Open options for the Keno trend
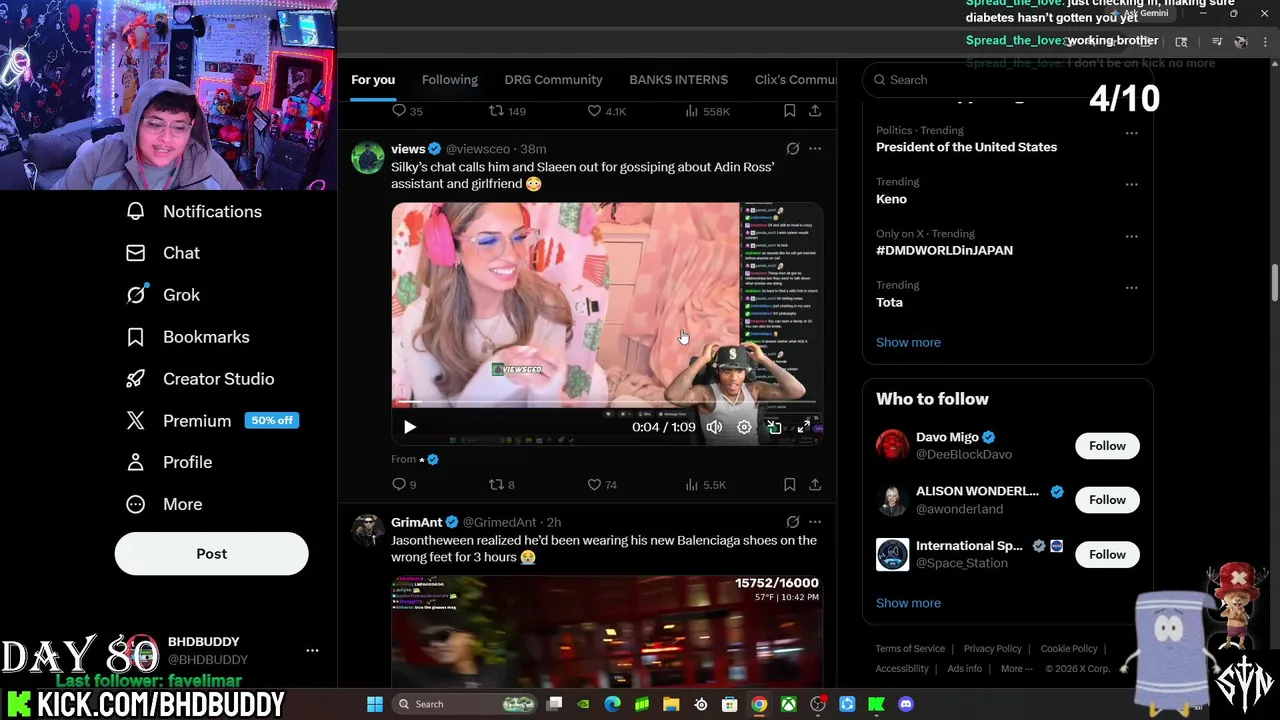The width and height of the screenshot is (1280, 720). pyautogui.click(x=1131, y=185)
